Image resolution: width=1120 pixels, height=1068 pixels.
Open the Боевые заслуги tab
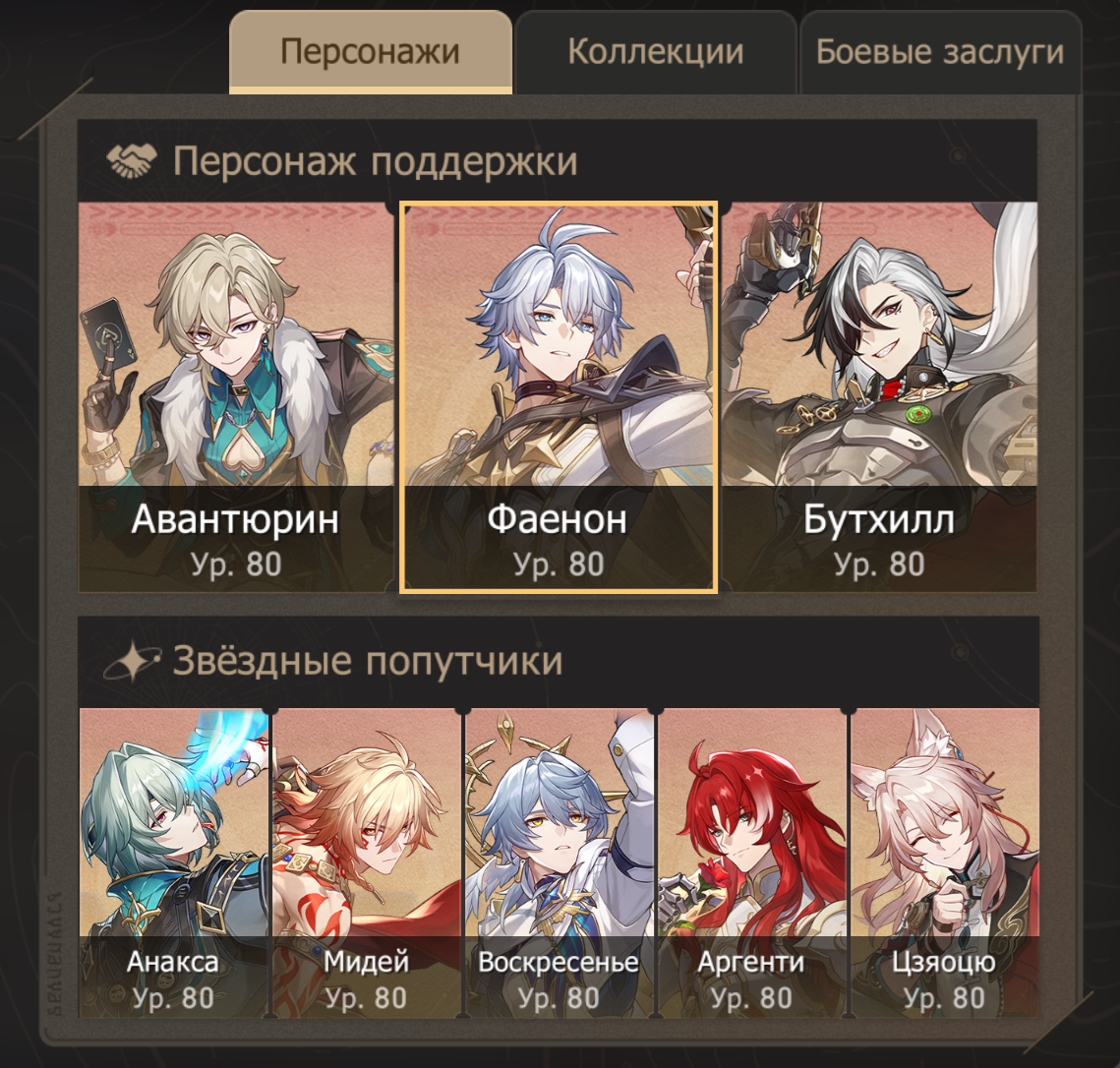pos(940,52)
